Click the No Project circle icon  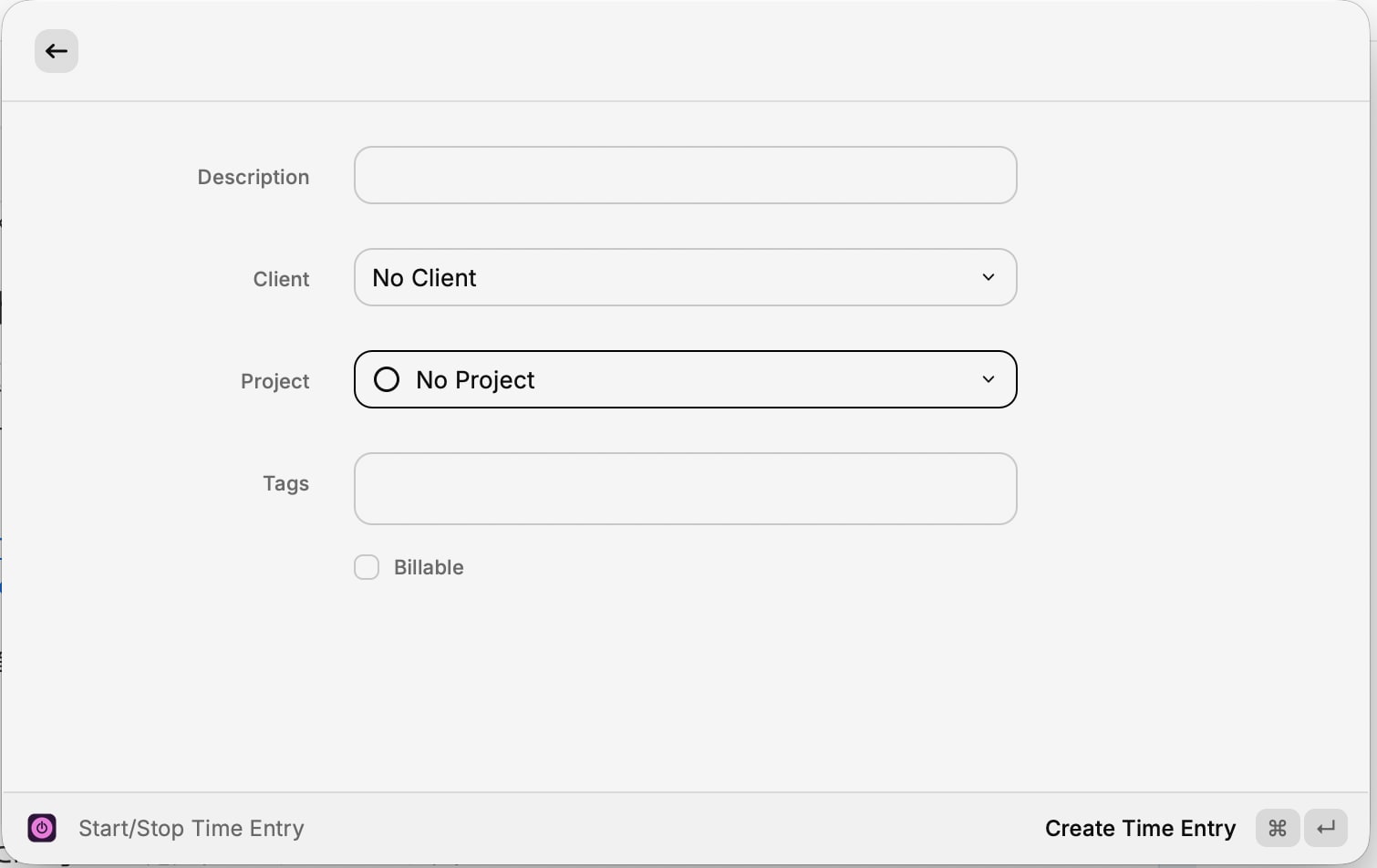tap(387, 379)
